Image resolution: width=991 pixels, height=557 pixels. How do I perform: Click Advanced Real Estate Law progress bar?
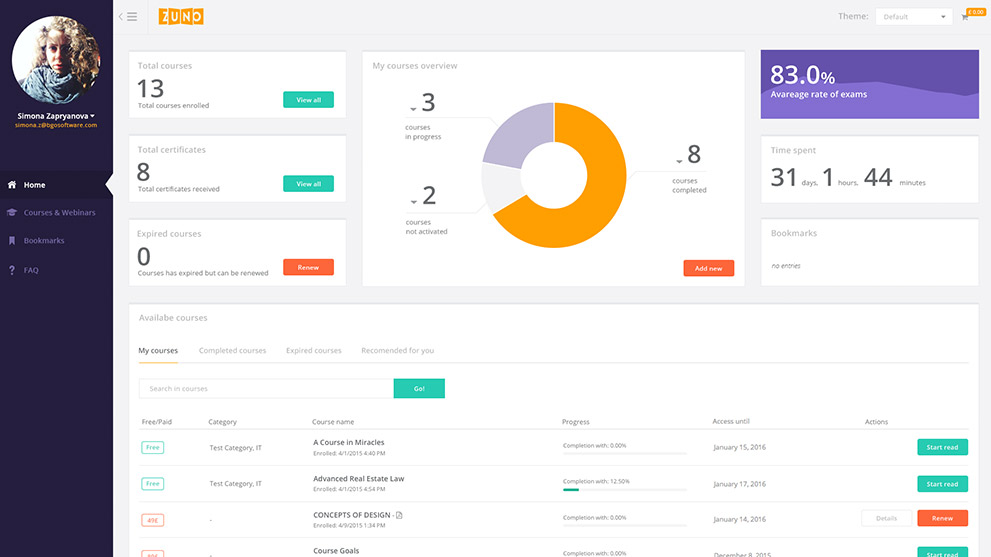[x=624, y=489]
